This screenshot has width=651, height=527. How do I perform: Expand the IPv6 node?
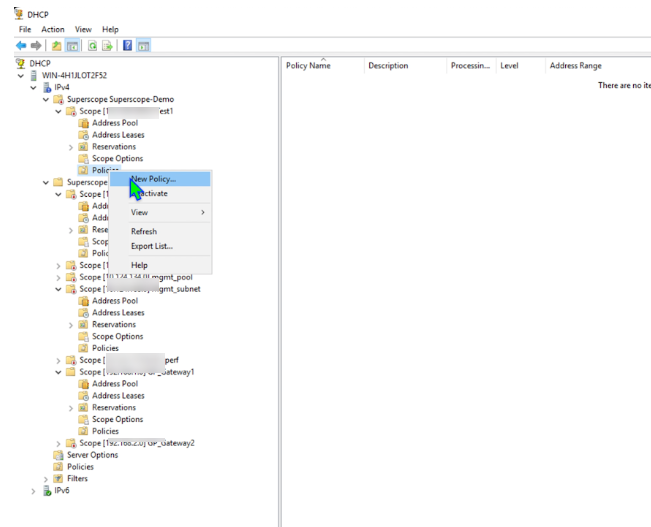tap(34, 491)
